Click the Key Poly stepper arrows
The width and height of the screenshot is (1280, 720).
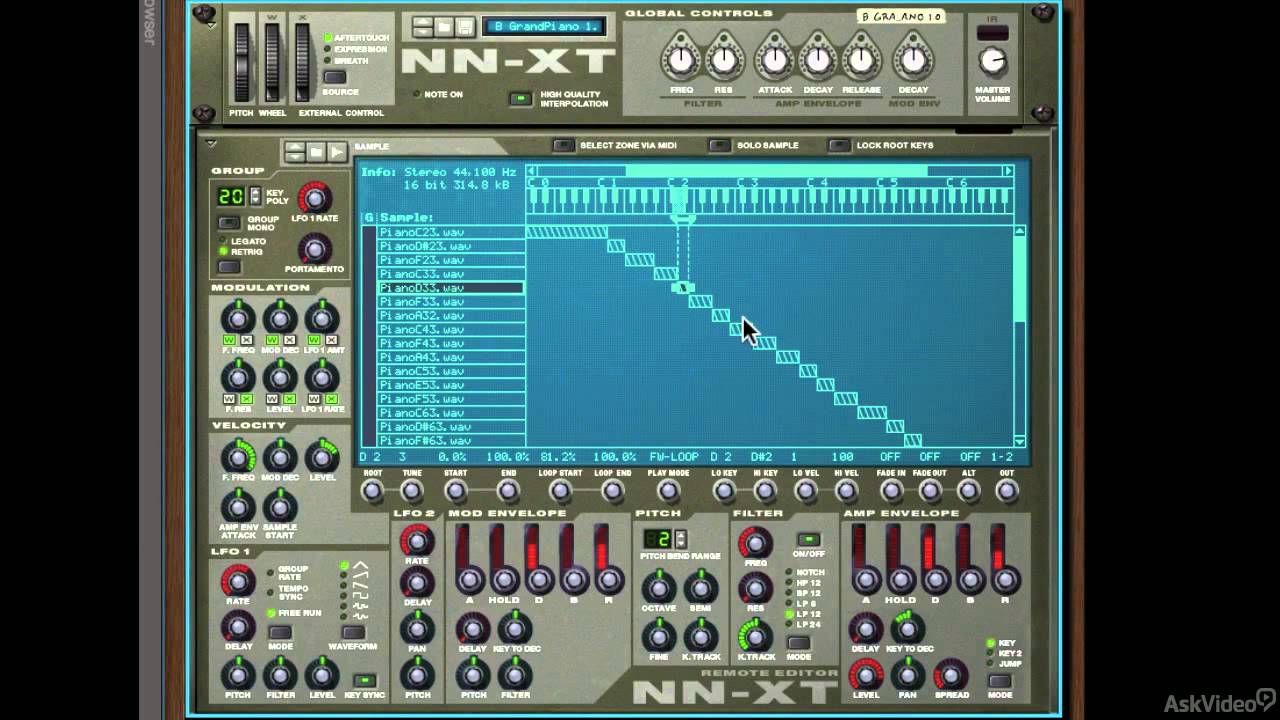pyautogui.click(x=256, y=196)
